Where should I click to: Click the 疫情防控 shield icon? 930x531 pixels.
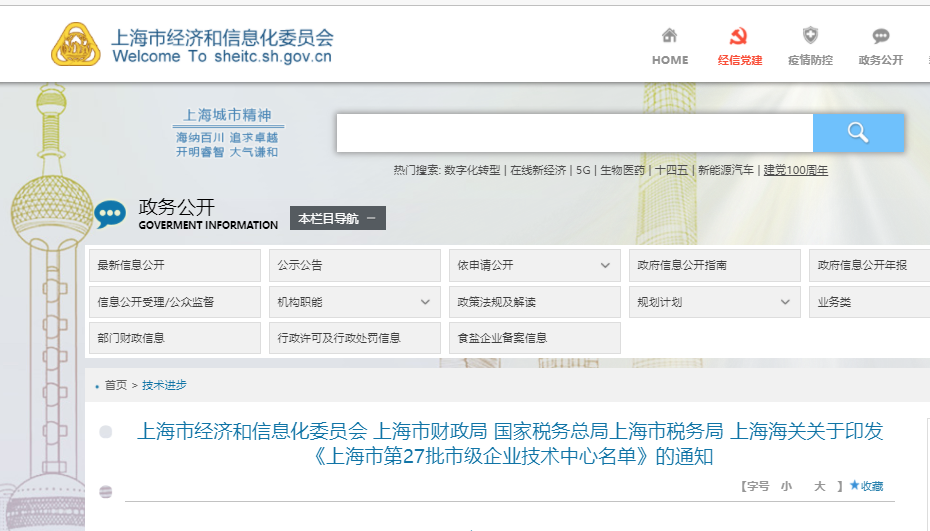click(x=810, y=37)
